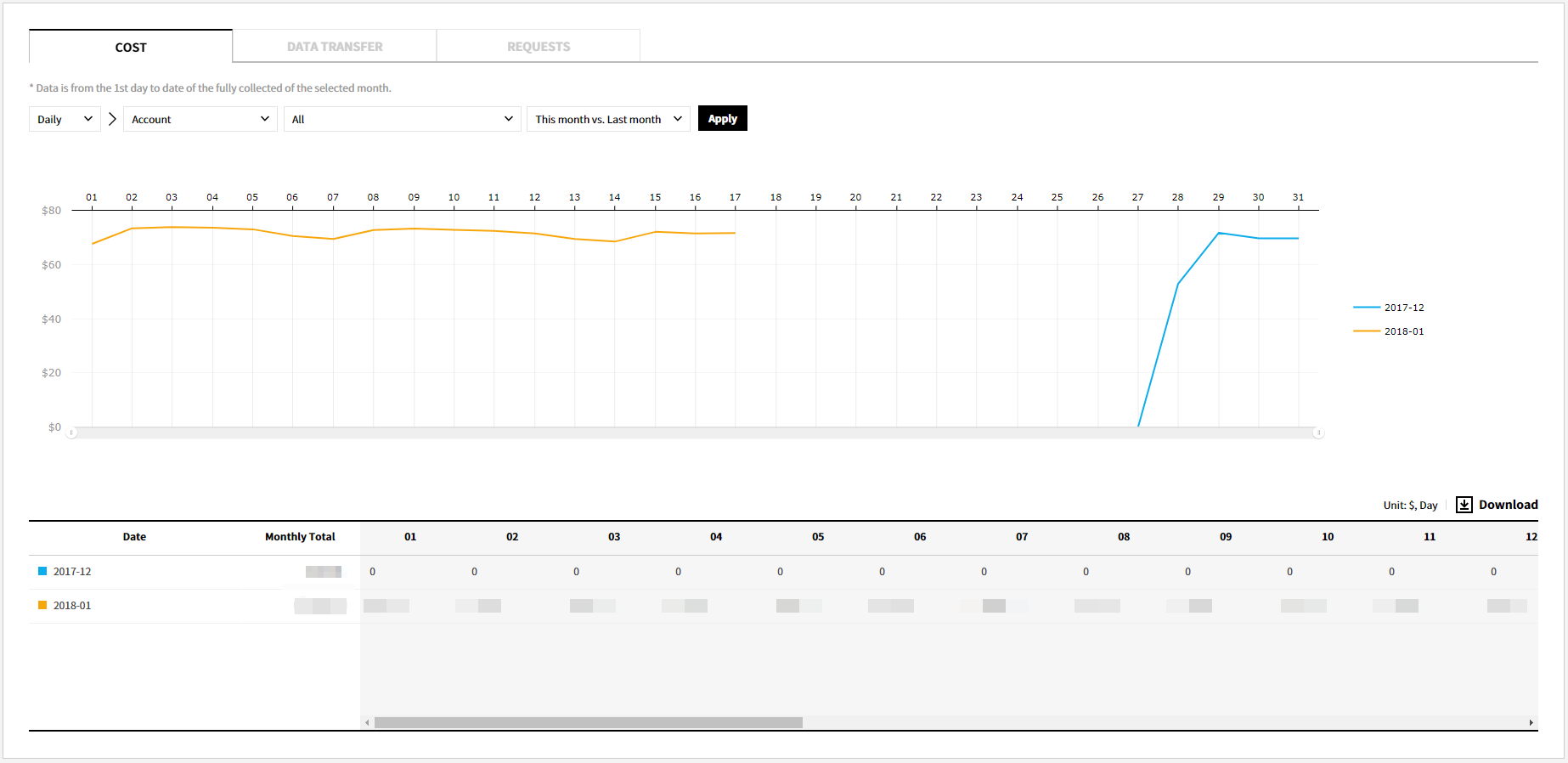Click the orange 2018-01 square in the table
The height and width of the screenshot is (763, 1568).
[x=42, y=605]
